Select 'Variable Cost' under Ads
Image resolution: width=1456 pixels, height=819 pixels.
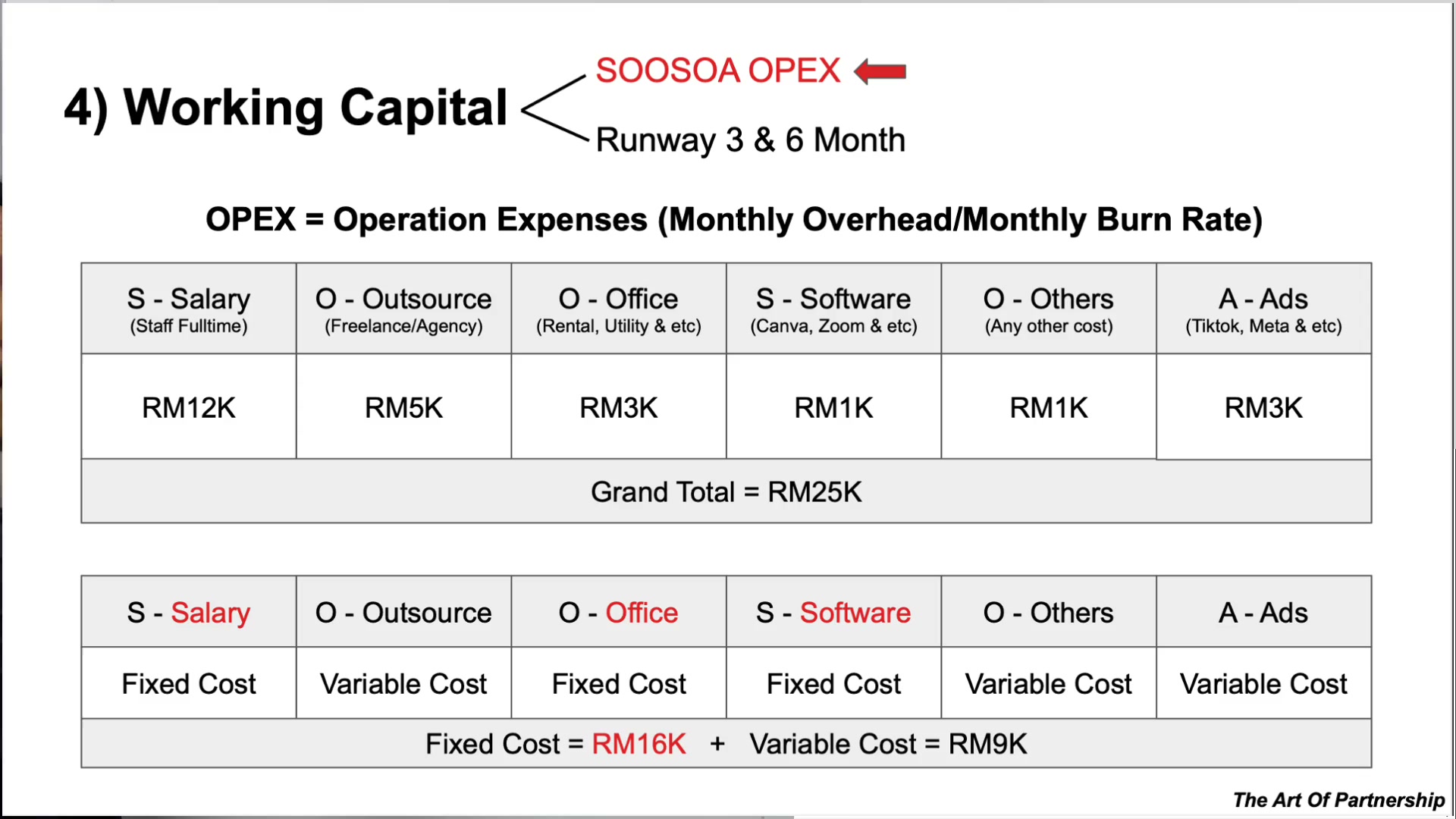pyautogui.click(x=1264, y=684)
